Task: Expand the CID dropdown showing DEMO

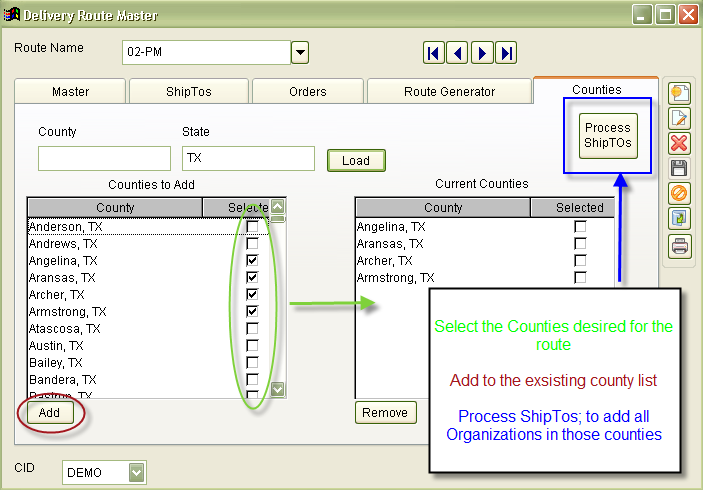Action: [137, 472]
